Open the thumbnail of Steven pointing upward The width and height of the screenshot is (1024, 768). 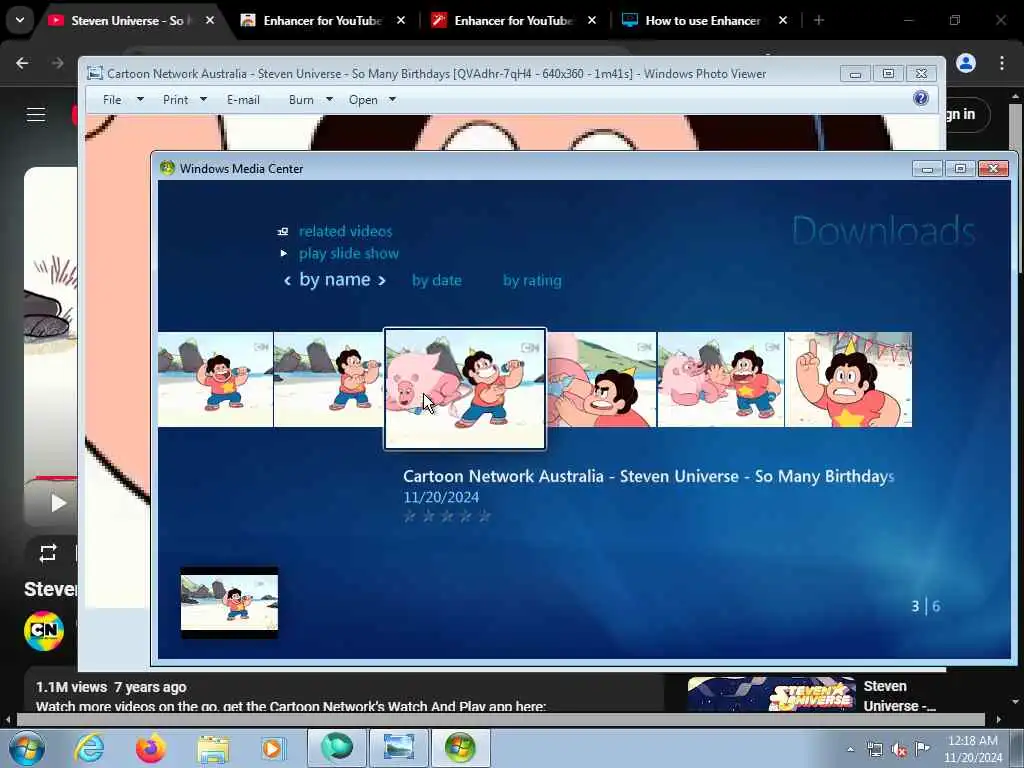click(848, 379)
